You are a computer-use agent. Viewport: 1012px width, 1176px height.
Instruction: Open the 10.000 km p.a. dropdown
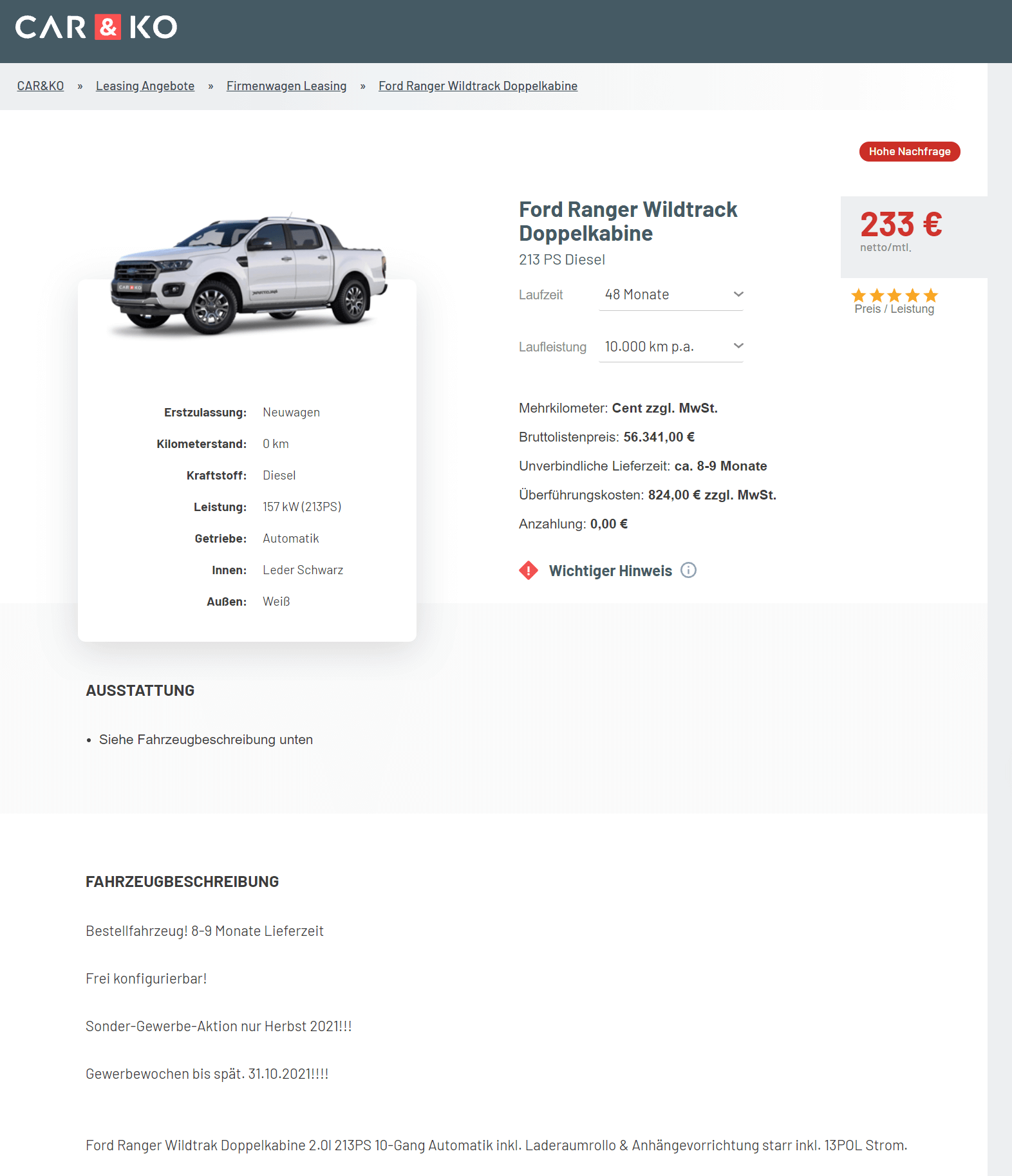[671, 346]
